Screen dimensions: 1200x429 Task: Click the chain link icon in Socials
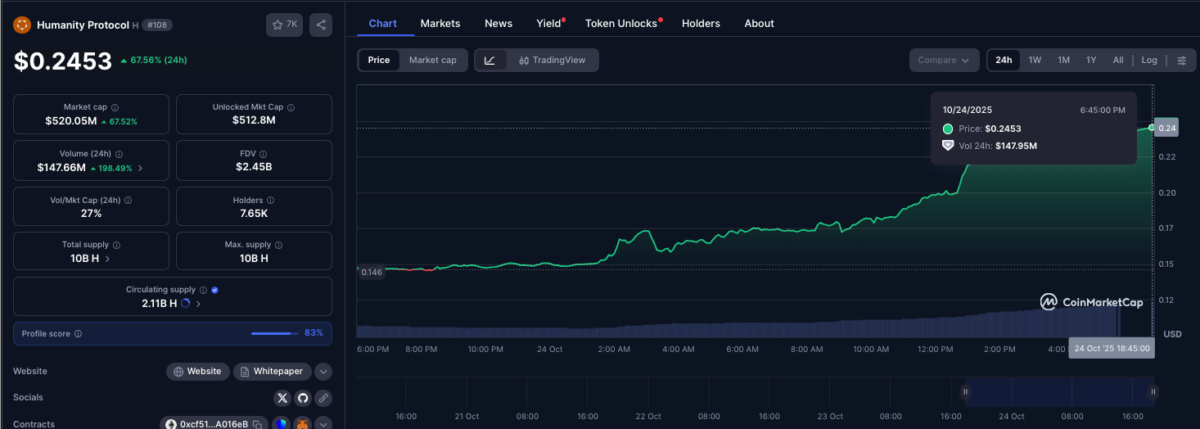pos(322,397)
